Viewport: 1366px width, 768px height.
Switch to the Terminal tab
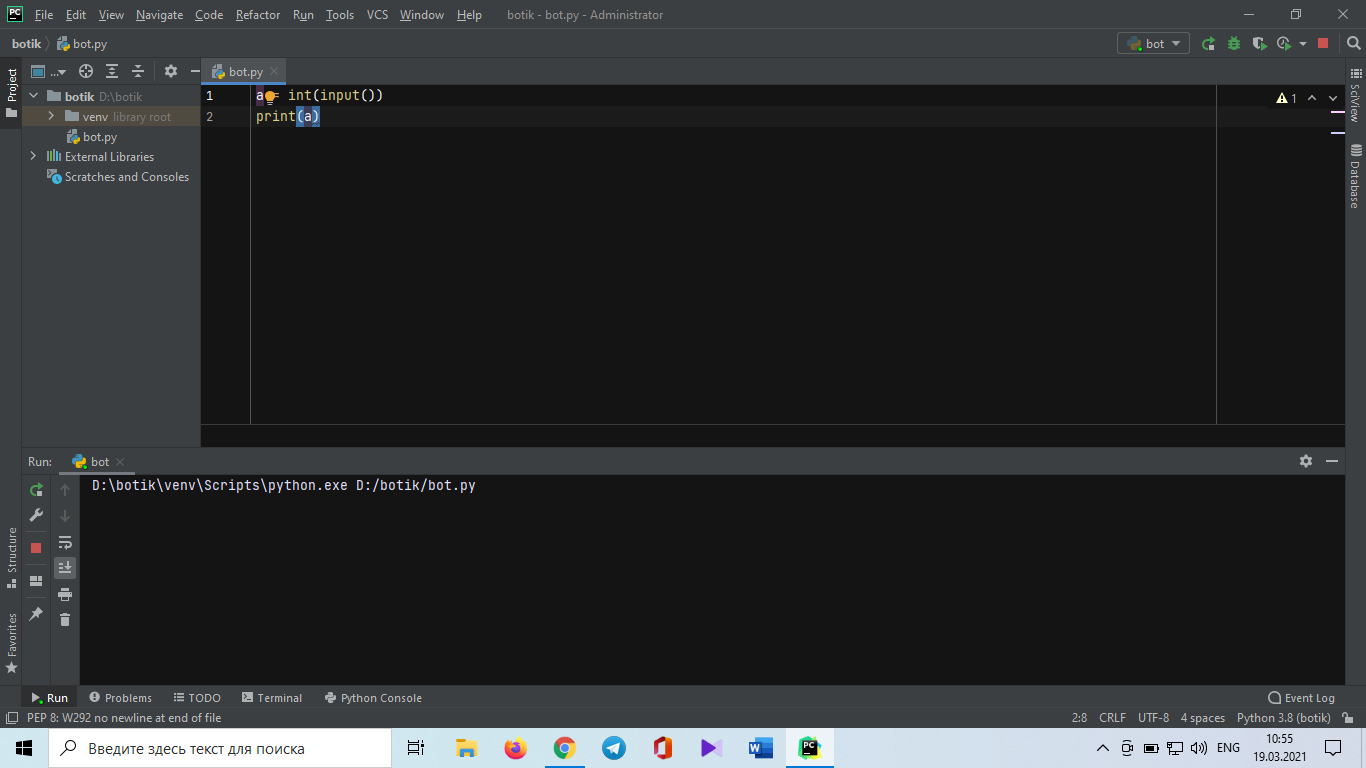pos(271,698)
